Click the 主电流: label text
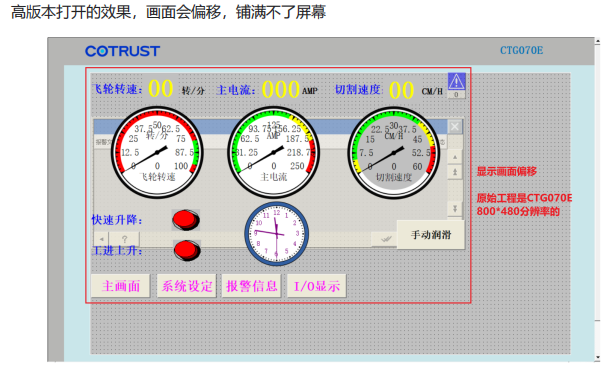The image size is (611, 372). [236, 90]
